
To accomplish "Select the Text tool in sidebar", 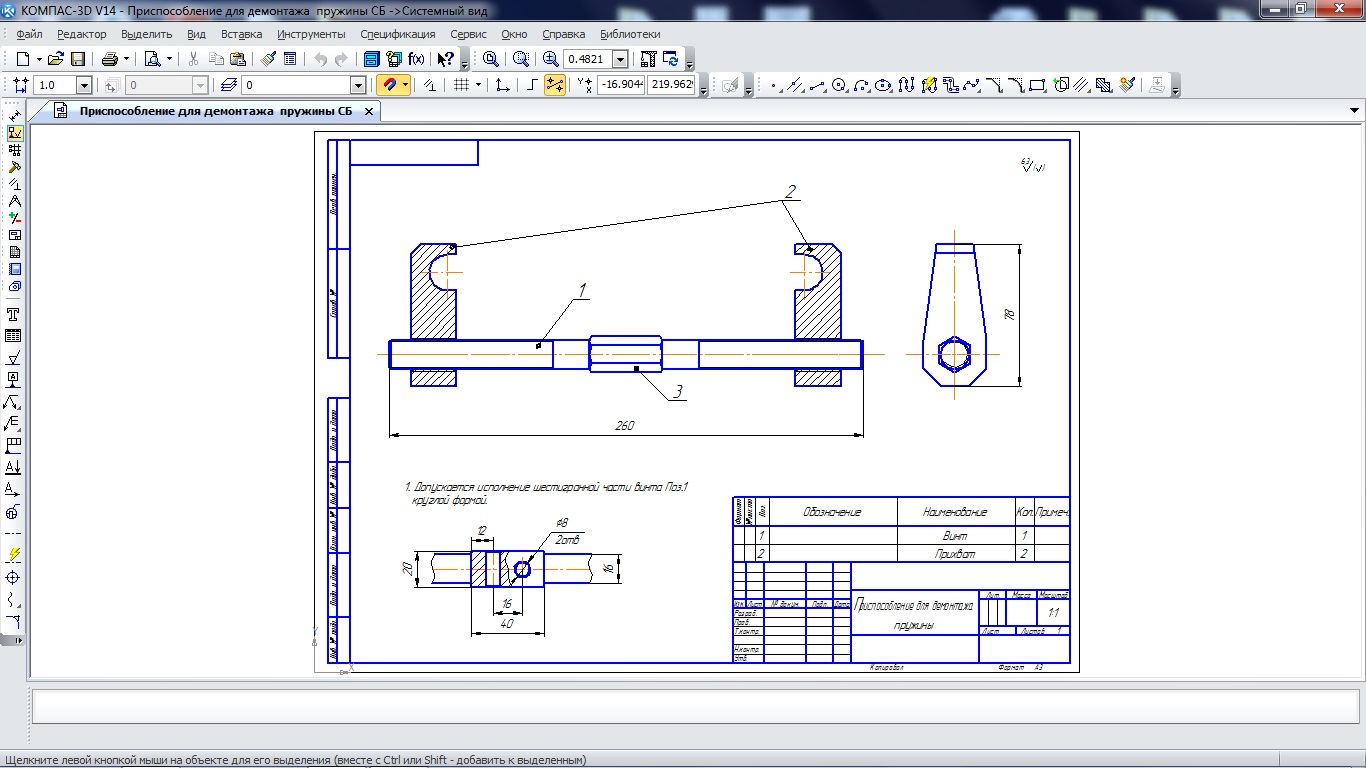I will (x=13, y=313).
